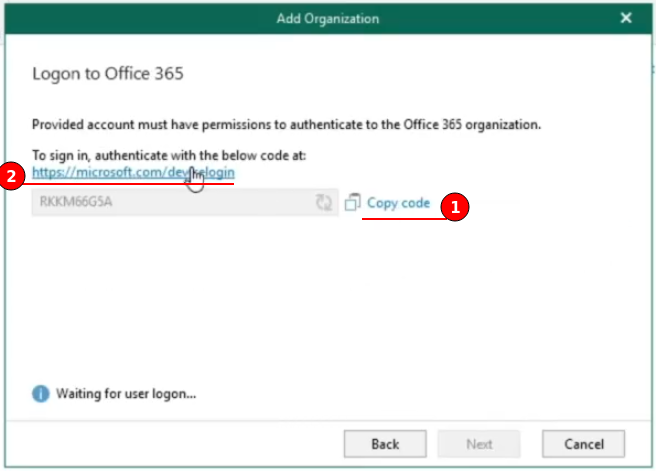This screenshot has width=656, height=471.
Task: Click the Back button
Action: 385,444
